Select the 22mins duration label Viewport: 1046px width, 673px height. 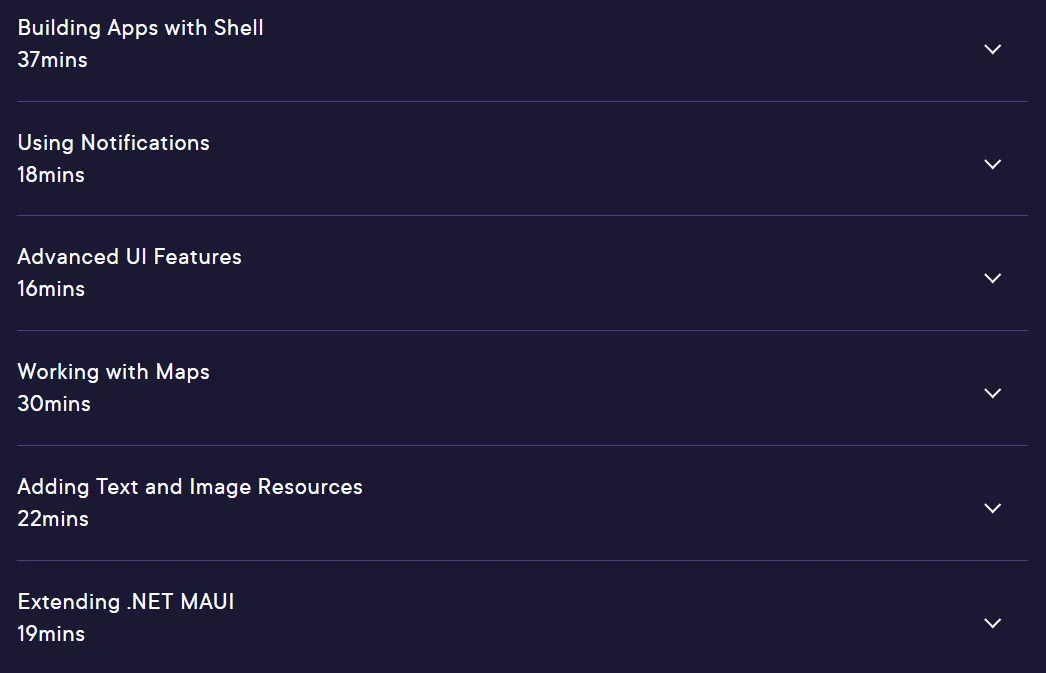[x=53, y=519]
